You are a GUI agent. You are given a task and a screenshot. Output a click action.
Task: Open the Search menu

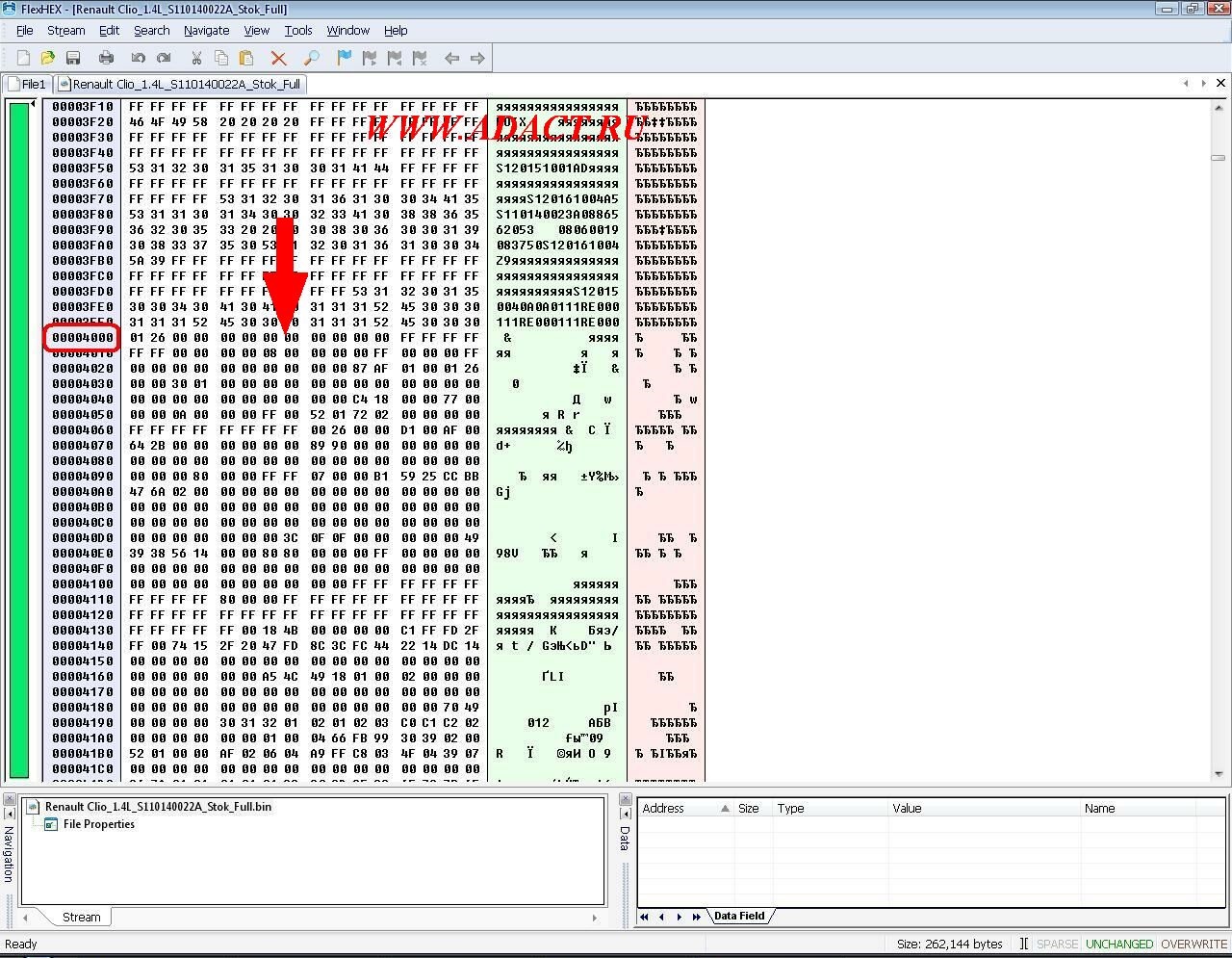[151, 31]
